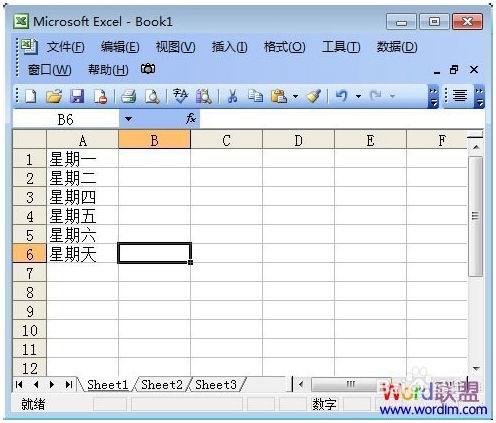Click the fx Insert Function button
Screen dimensions: 496x423
191,118
